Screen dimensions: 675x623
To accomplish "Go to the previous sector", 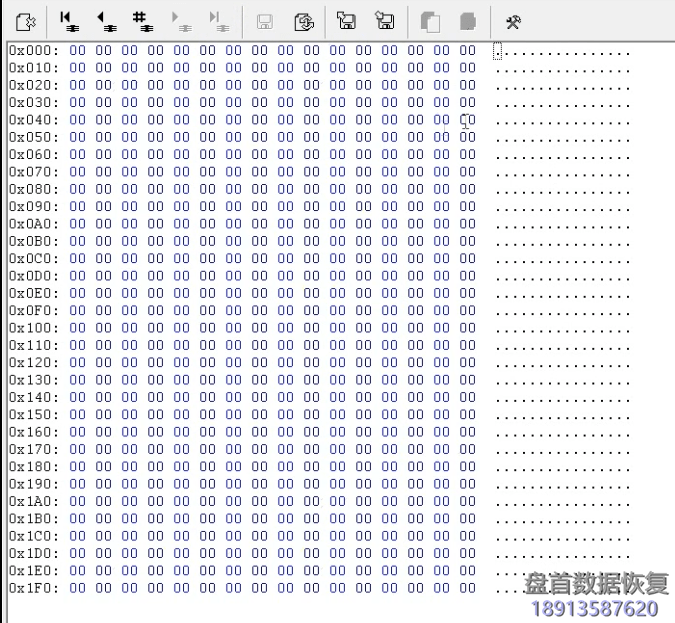I will point(105,20).
